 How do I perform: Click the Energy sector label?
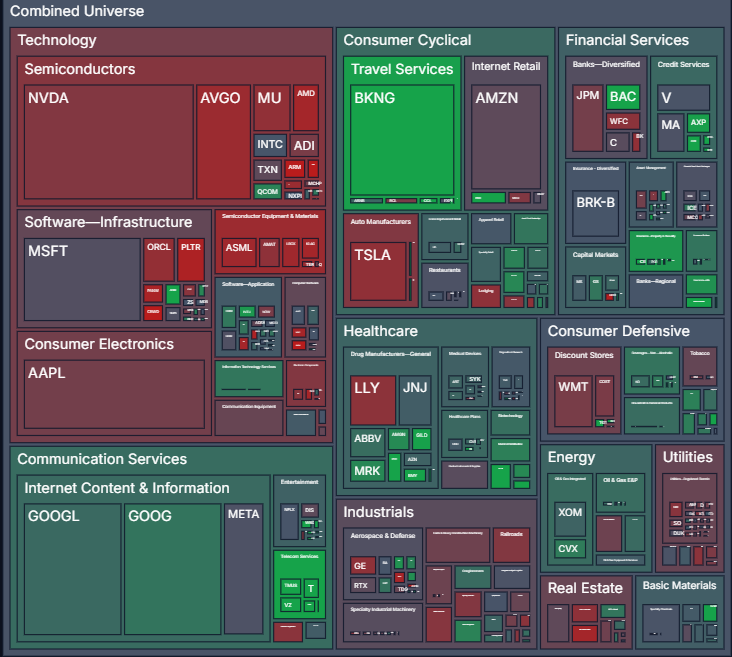[x=571, y=457]
